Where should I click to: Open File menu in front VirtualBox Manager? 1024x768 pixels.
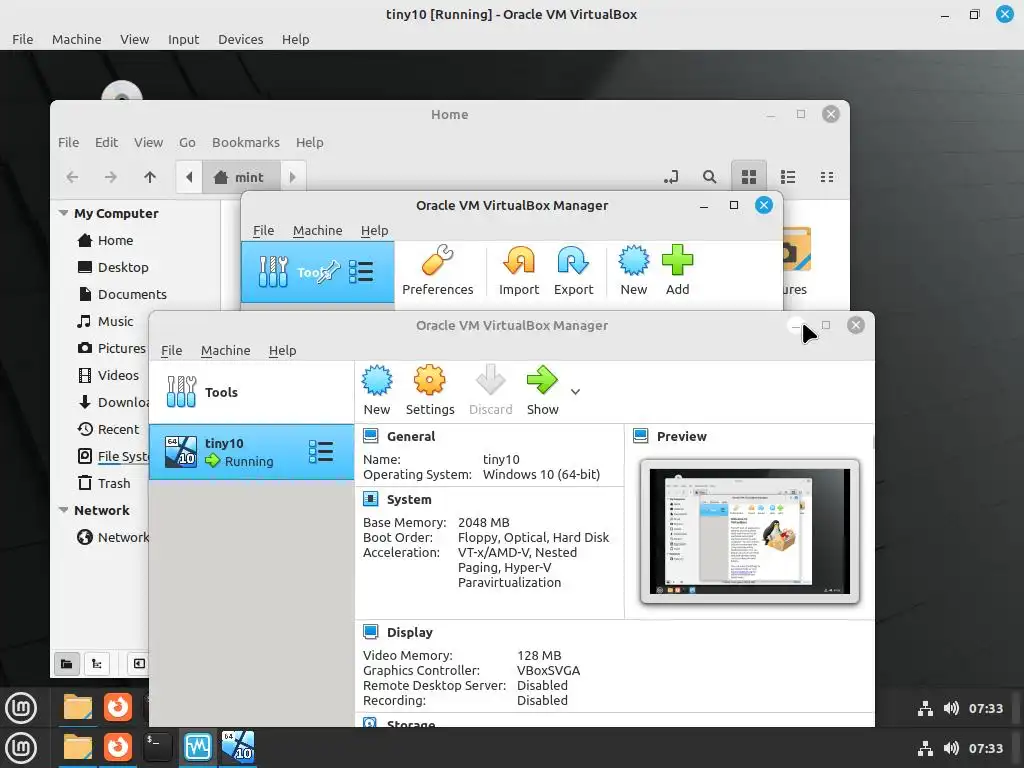tap(172, 351)
